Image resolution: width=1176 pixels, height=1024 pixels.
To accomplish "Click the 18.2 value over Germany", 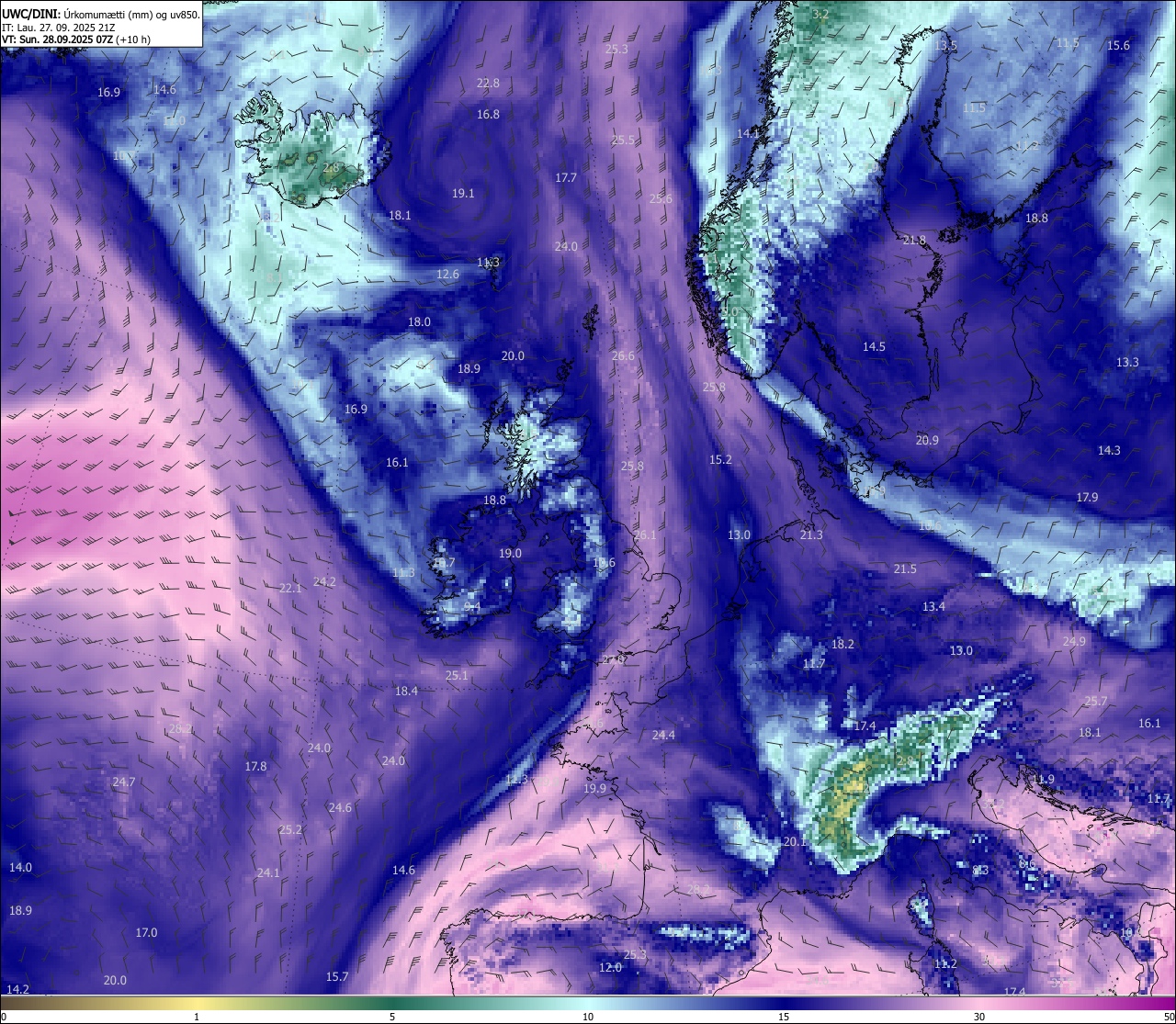I will [x=842, y=644].
